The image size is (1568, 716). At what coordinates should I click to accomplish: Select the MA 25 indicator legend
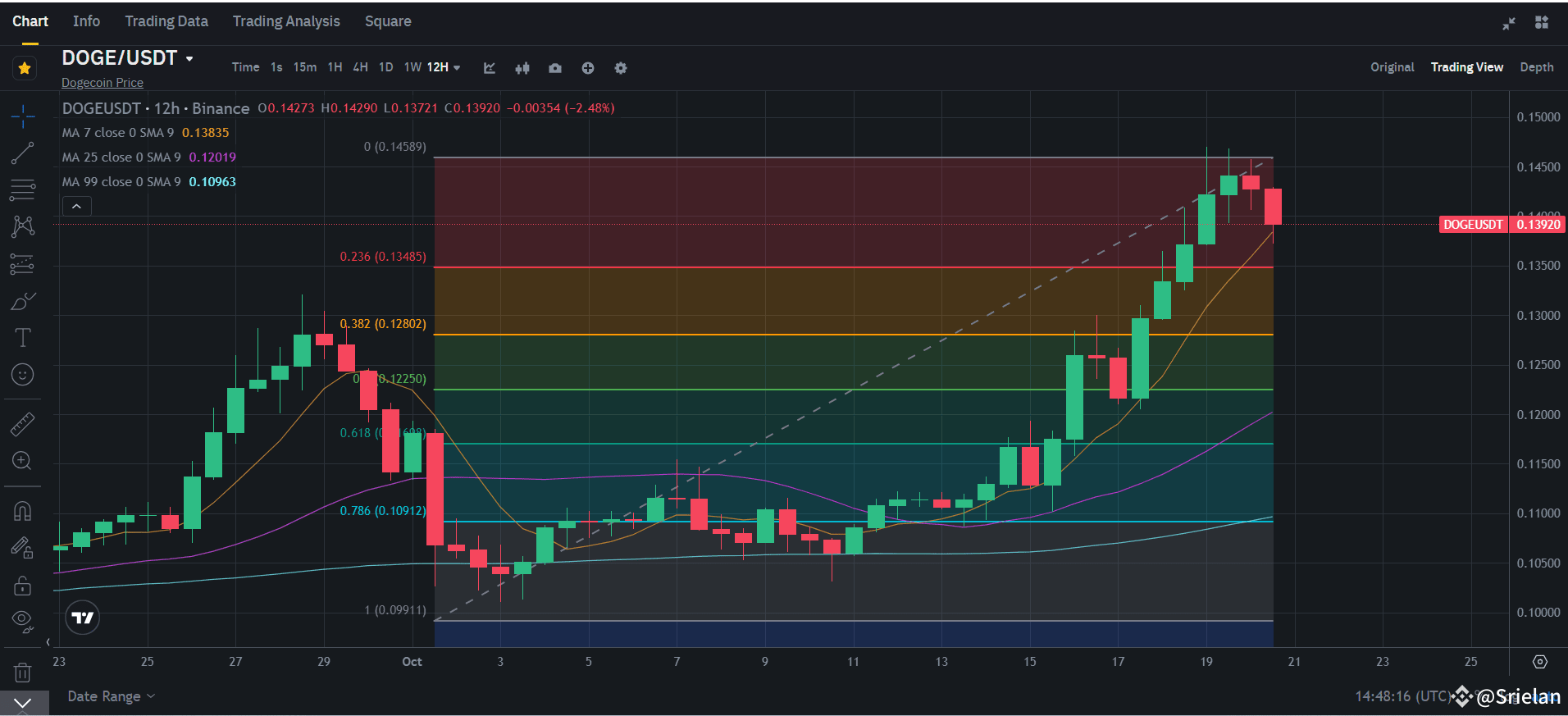pyautogui.click(x=149, y=157)
